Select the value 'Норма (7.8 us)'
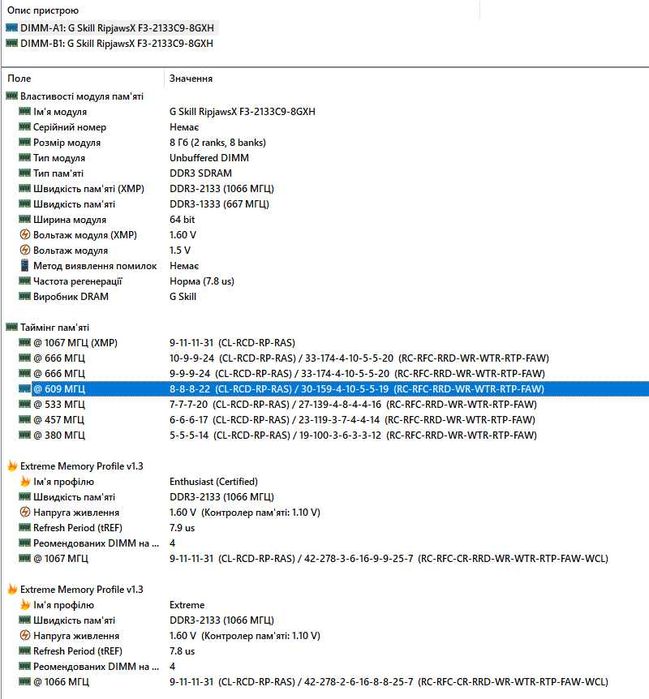Screen dimensions: 649x699 click(201, 281)
